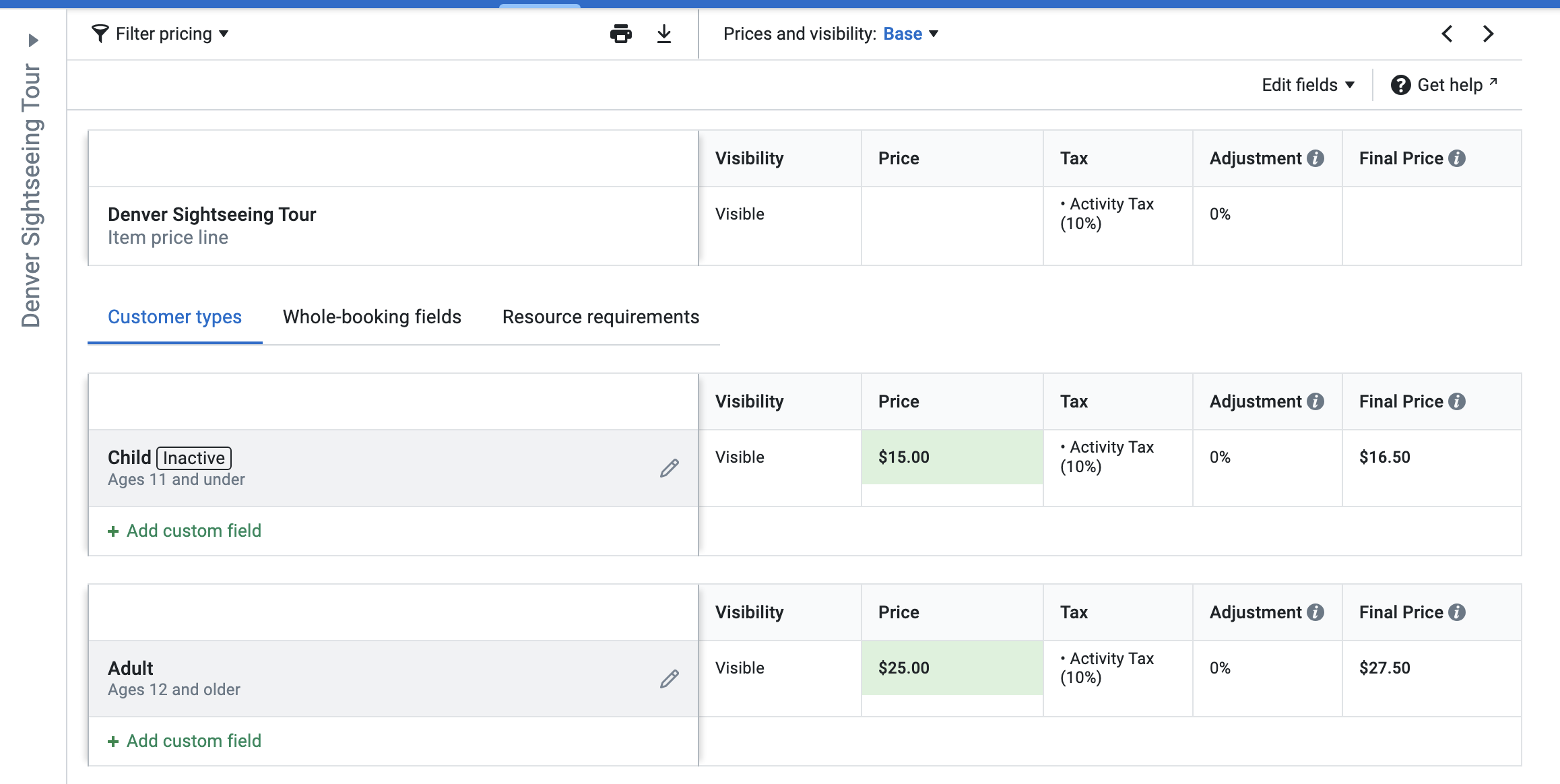Click vertical Denver Sightseeing Tour sidebar label
The height and width of the screenshot is (784, 1560).
point(32,195)
